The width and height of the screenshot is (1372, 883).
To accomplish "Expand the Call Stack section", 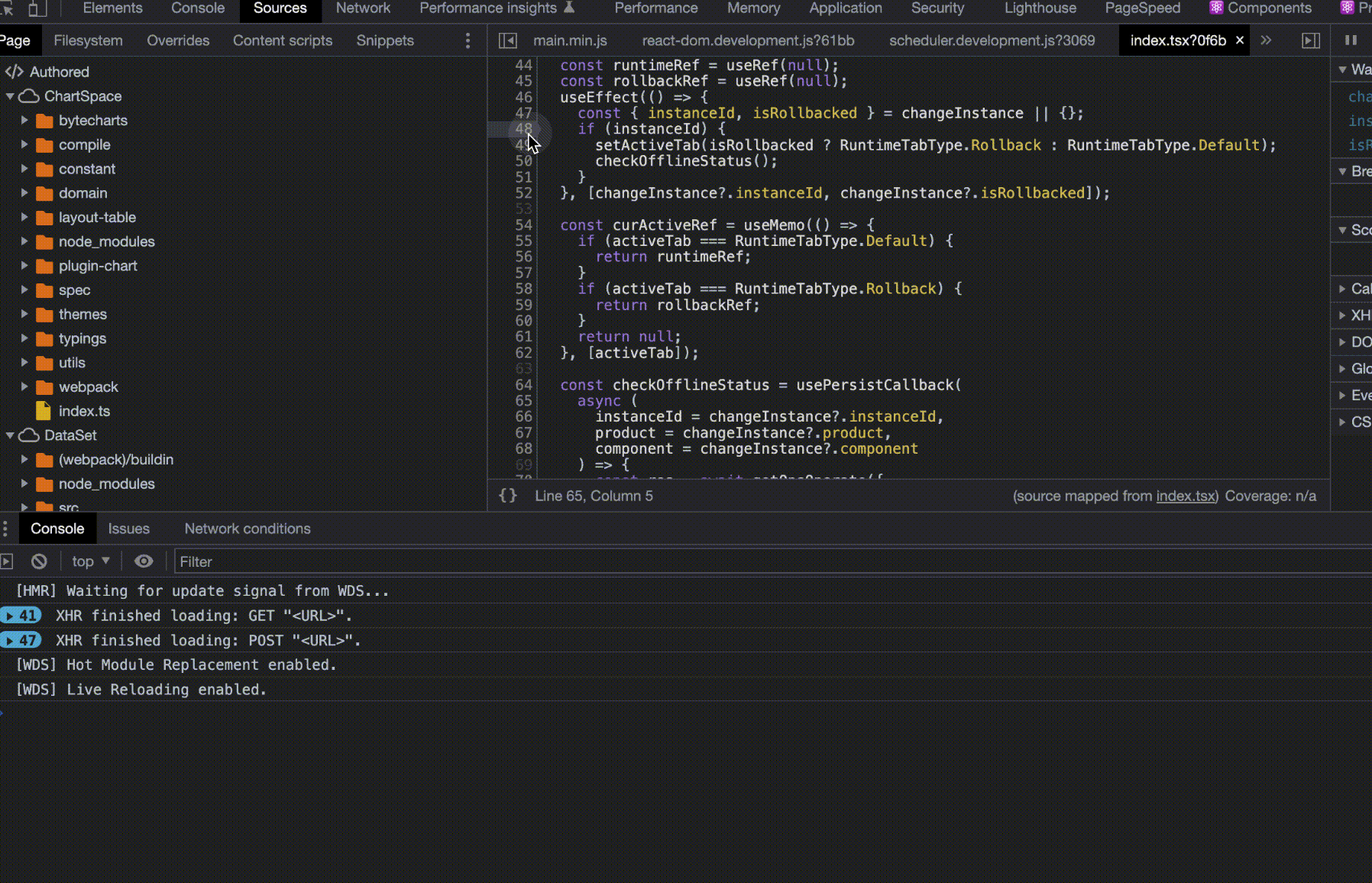I will (x=1342, y=289).
